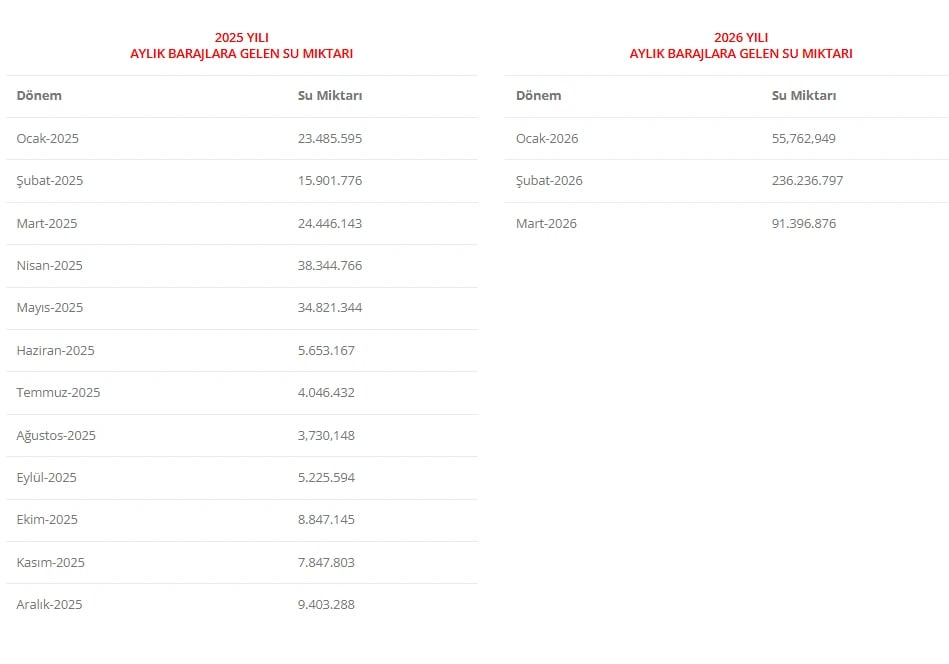
Task: Select the Nisan-2025 row label
Action: 49,266
